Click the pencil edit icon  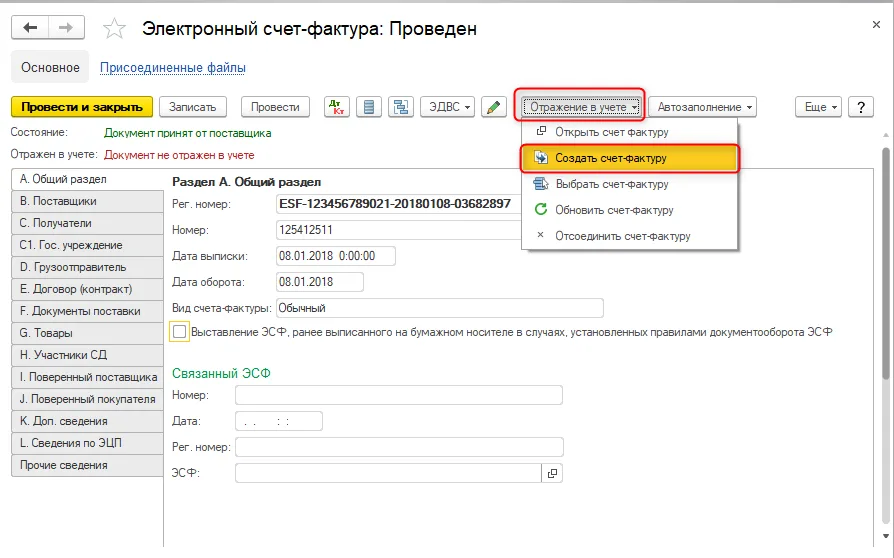pos(494,107)
